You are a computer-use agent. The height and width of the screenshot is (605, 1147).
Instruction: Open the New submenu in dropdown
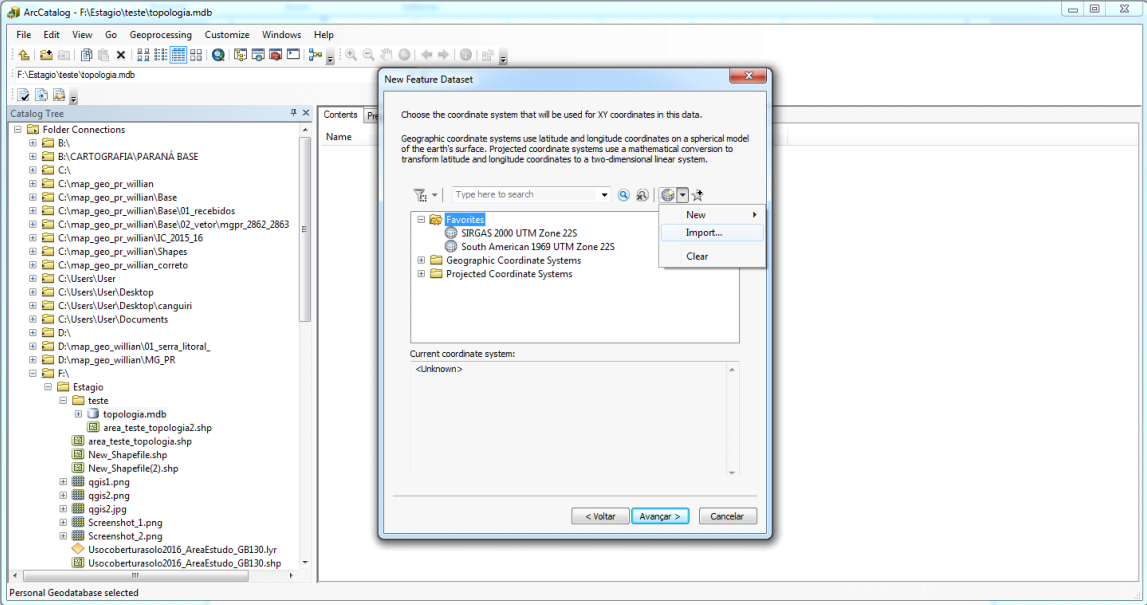(x=712, y=214)
